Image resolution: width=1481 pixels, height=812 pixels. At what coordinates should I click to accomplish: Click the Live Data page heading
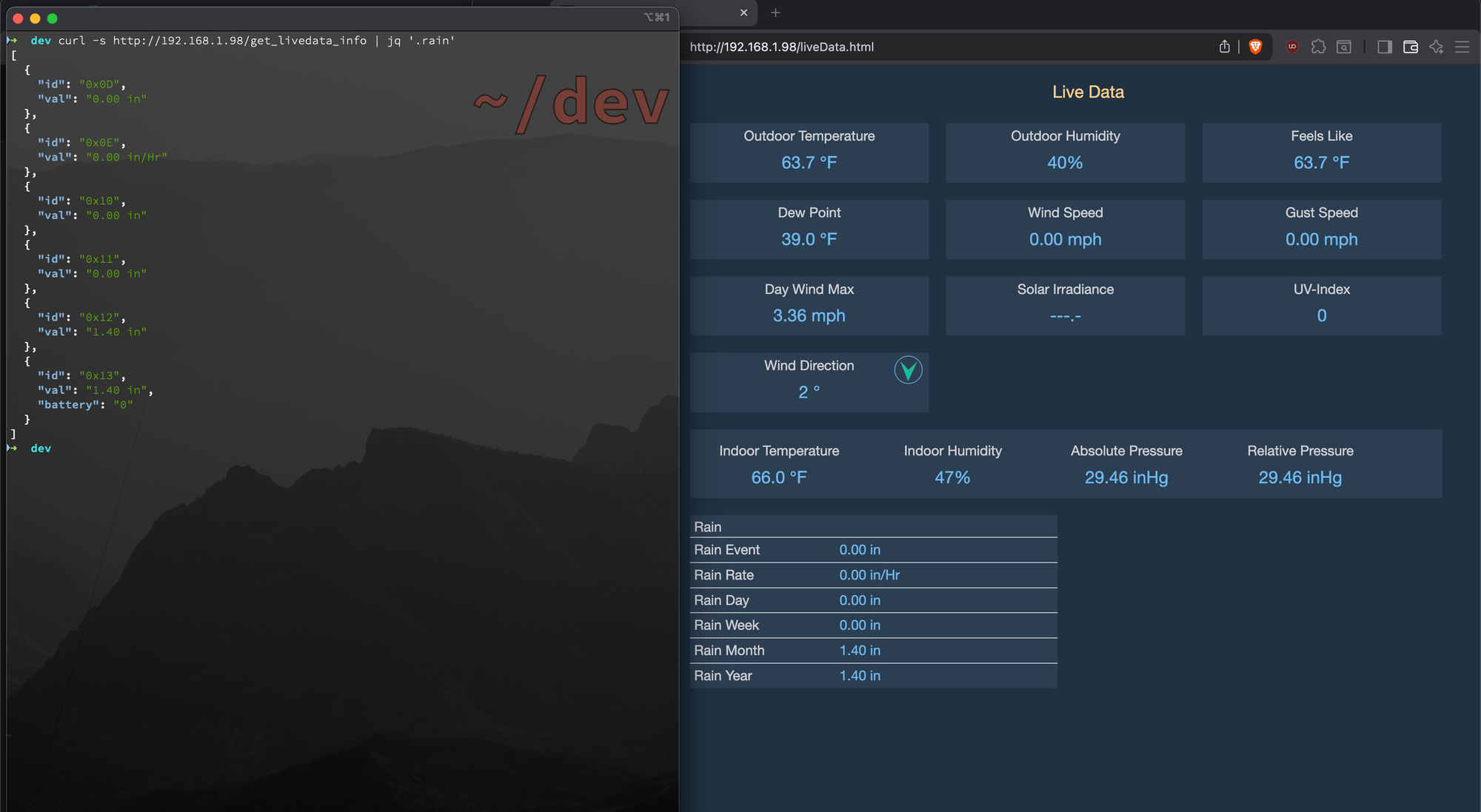coord(1087,92)
